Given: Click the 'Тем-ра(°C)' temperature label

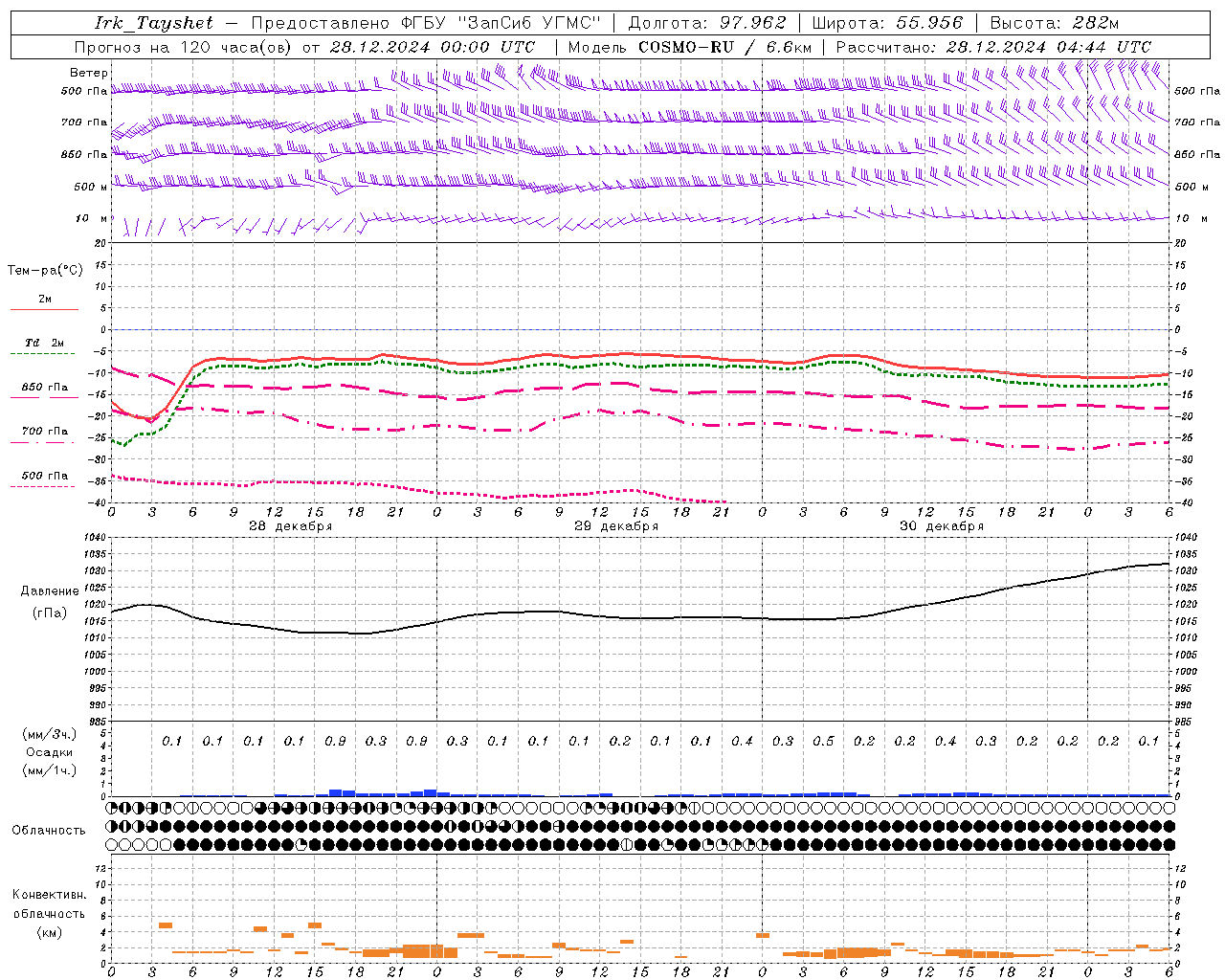Looking at the screenshot, I should (x=45, y=271).
